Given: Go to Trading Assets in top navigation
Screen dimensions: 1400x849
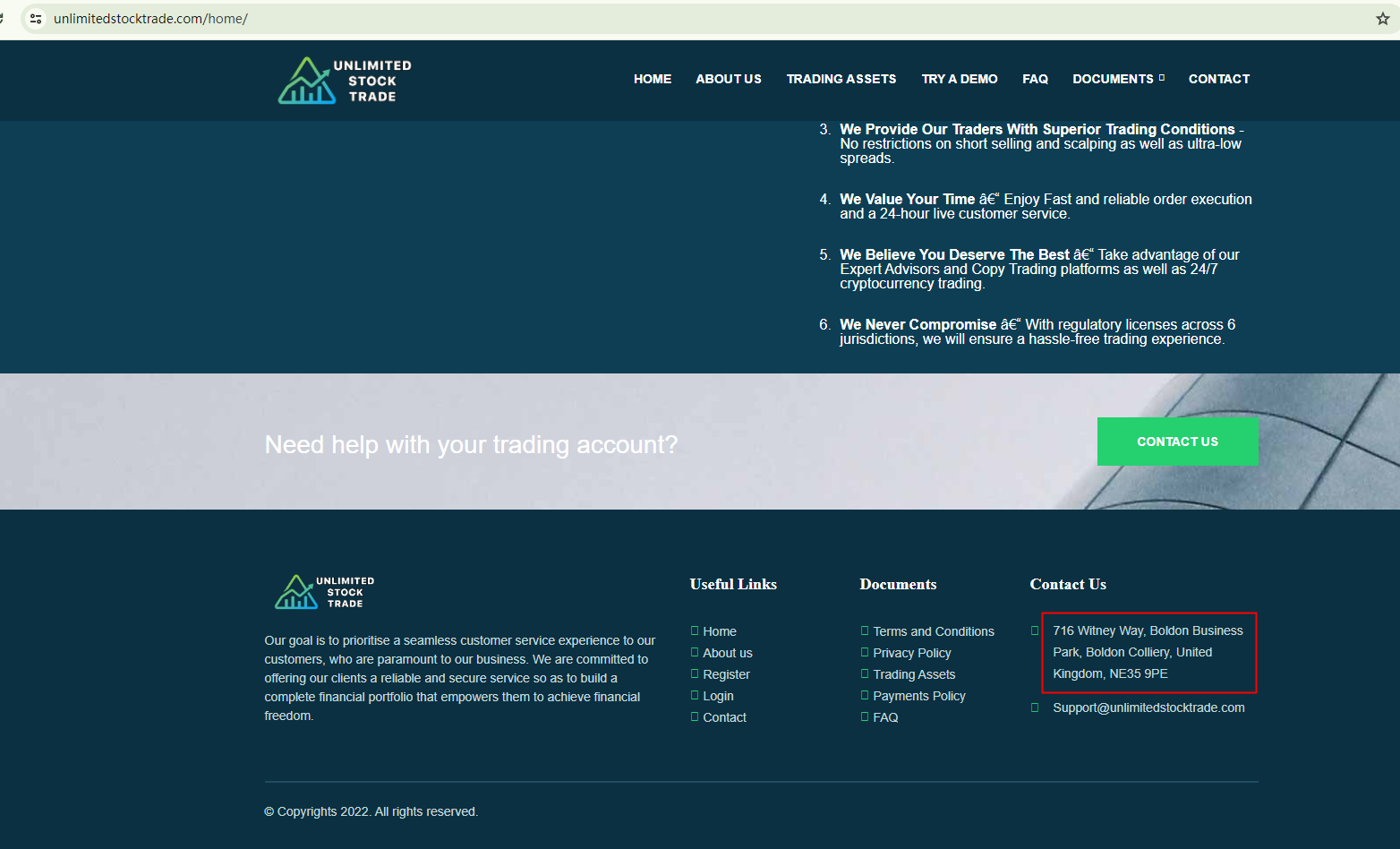Looking at the screenshot, I should pyautogui.click(x=841, y=79).
